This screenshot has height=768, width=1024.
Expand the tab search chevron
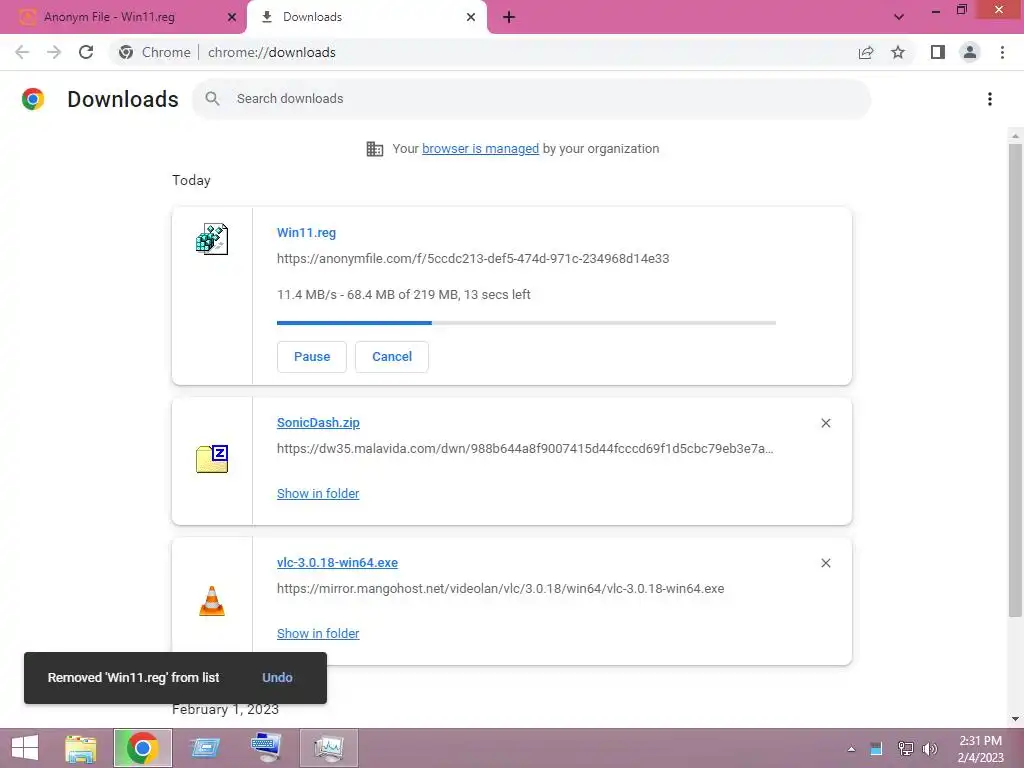(899, 17)
